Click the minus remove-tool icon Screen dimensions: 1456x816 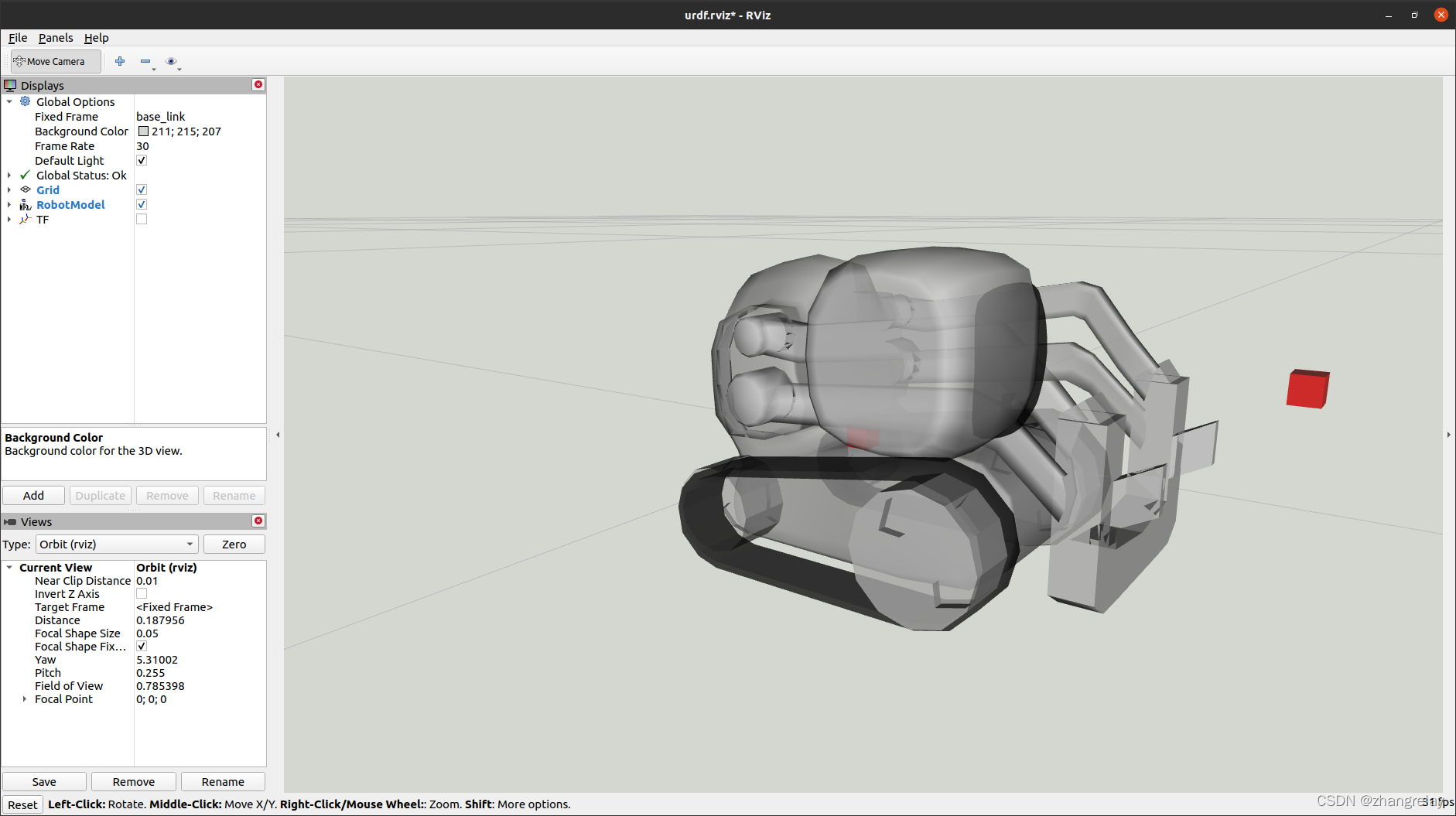(x=145, y=61)
